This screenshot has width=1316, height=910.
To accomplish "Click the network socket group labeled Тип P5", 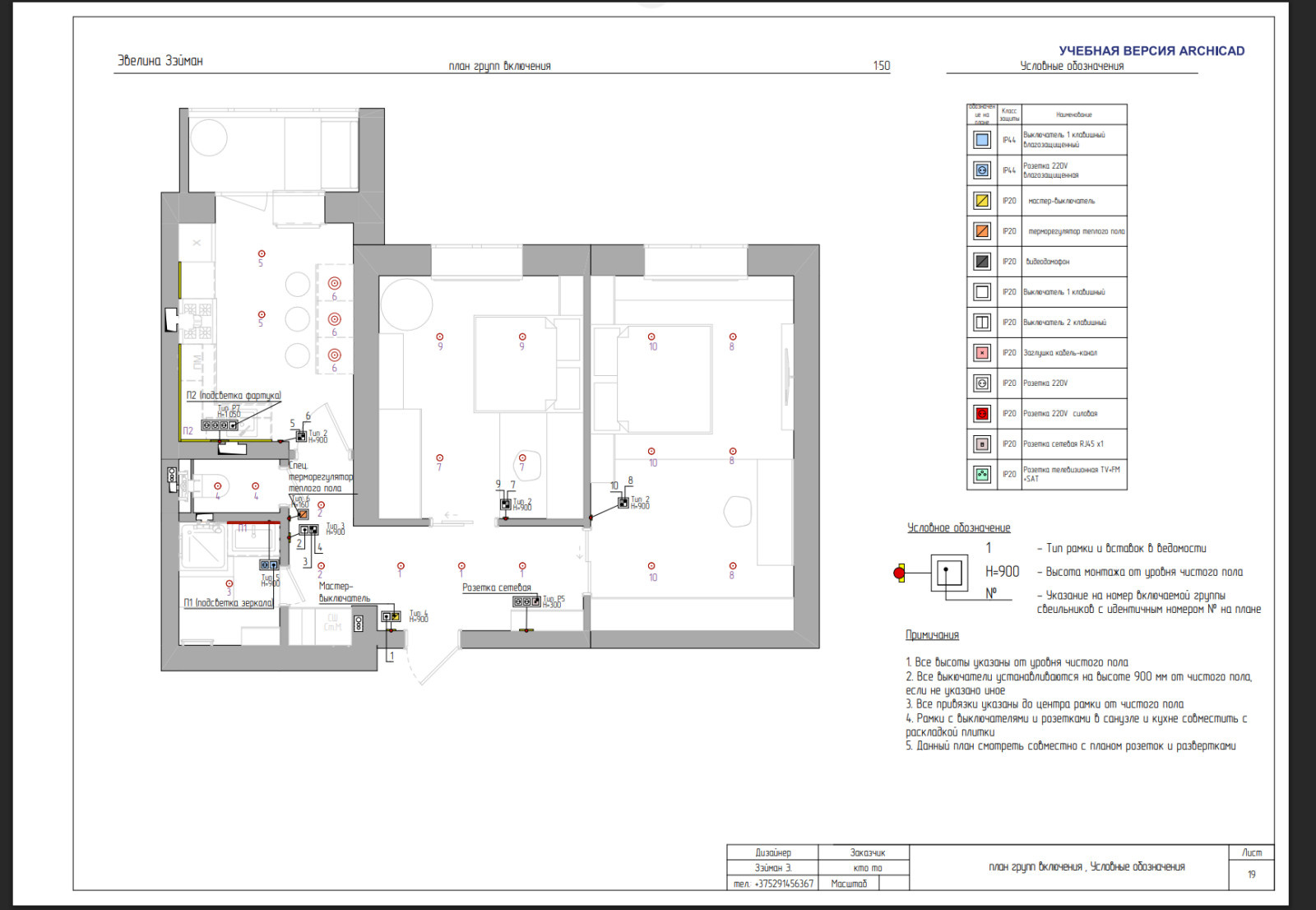I will (x=526, y=601).
